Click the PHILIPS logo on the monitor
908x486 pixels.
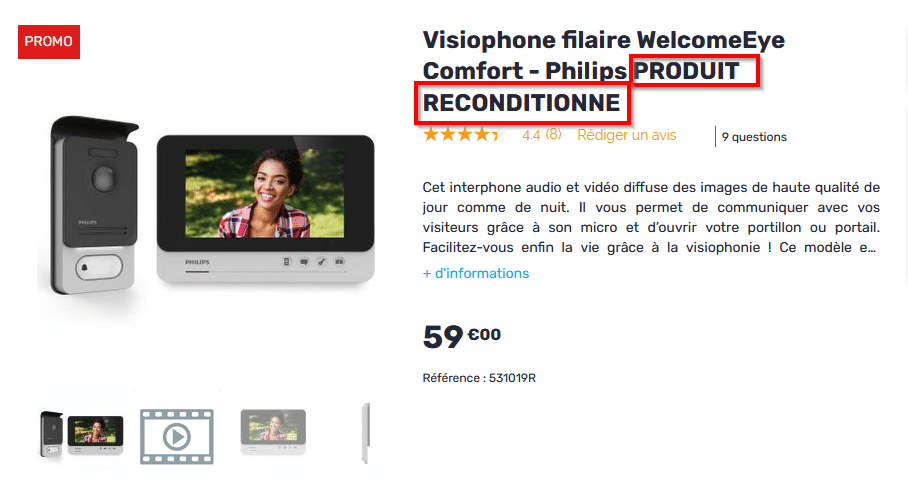click(x=197, y=262)
